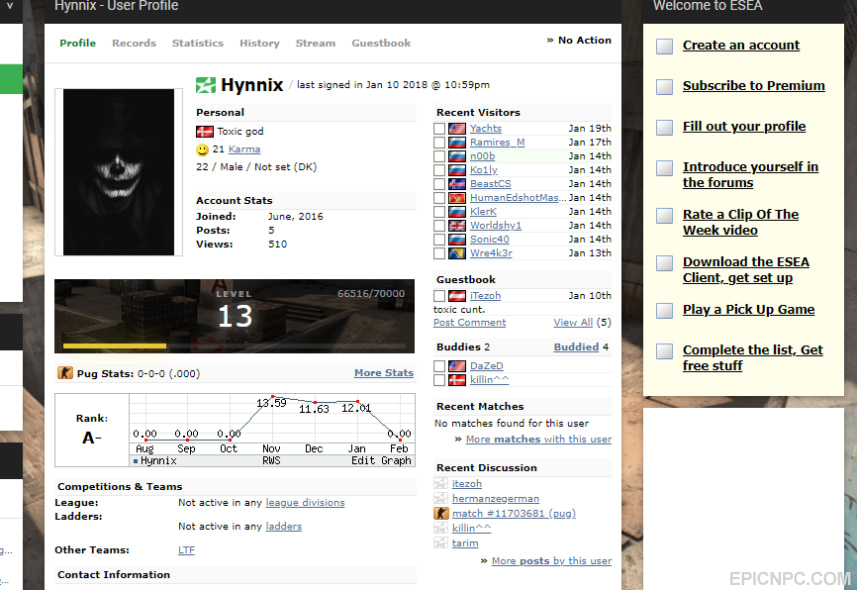Tick the checkbox next to Ramires_M
This screenshot has height=590, width=857.
click(x=439, y=142)
